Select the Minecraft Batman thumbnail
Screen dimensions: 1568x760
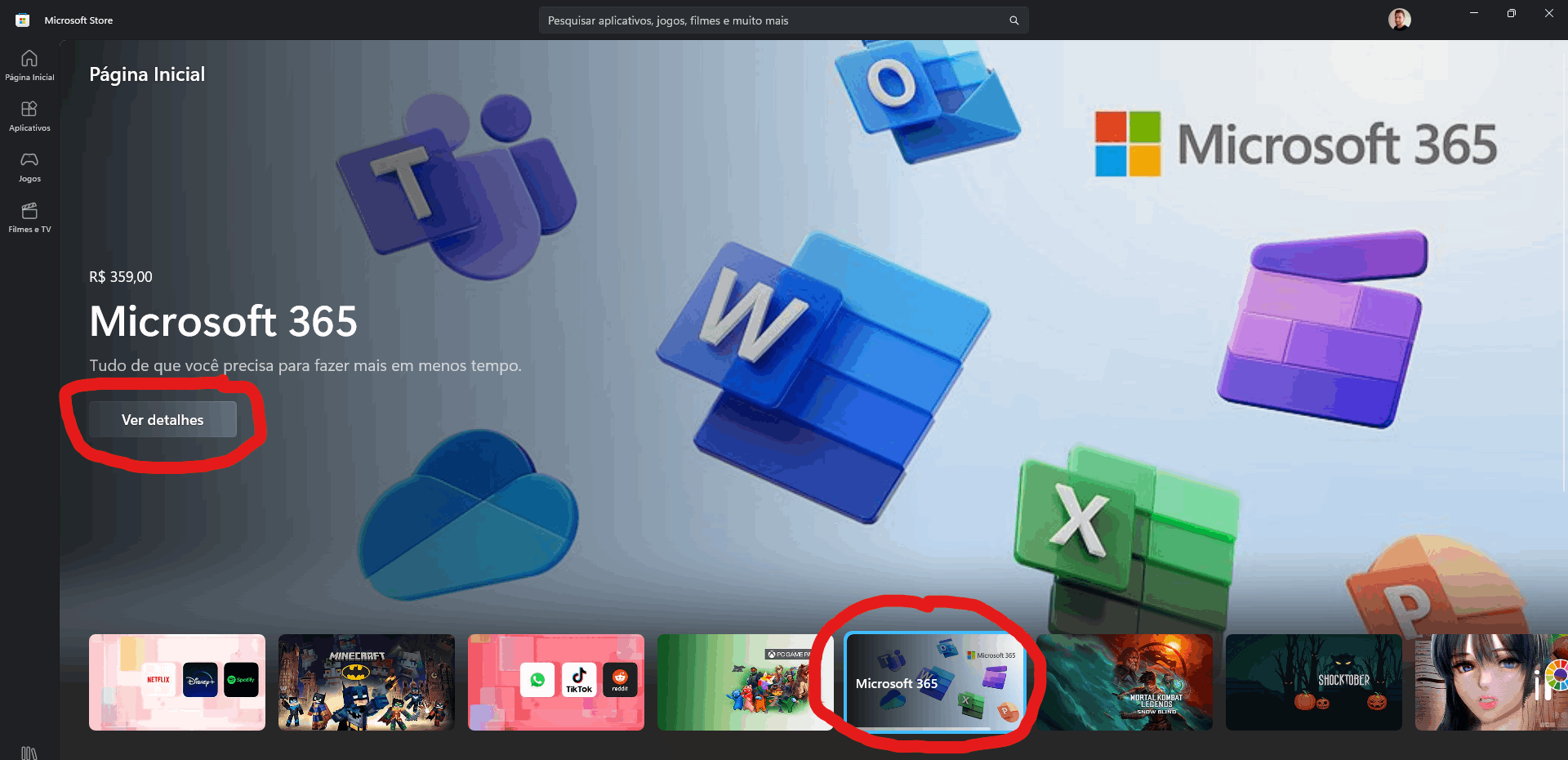[367, 682]
